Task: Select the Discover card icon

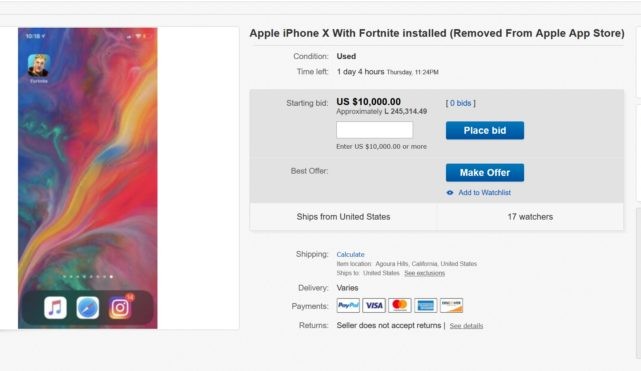Action: 451,305
